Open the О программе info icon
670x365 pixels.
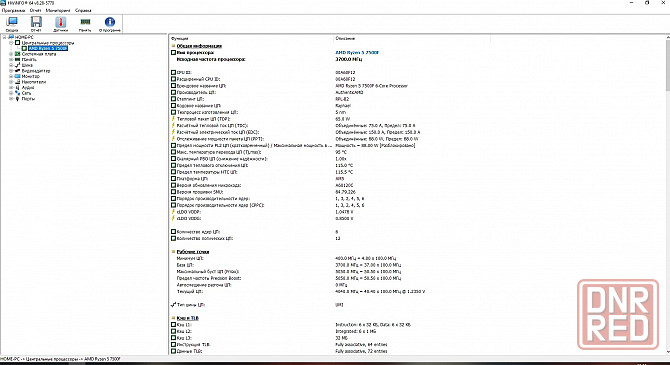[110, 21]
